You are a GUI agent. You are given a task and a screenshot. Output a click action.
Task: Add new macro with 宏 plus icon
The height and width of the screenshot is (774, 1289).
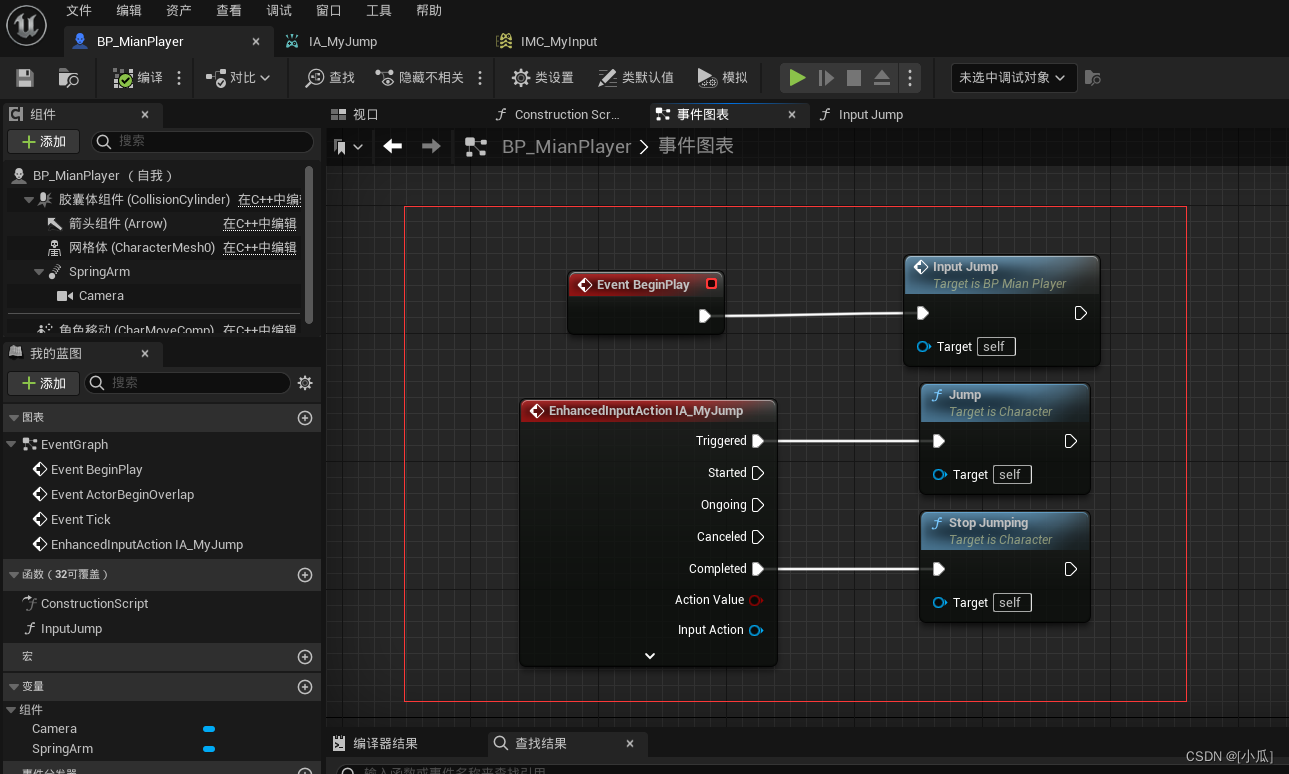pyautogui.click(x=305, y=657)
